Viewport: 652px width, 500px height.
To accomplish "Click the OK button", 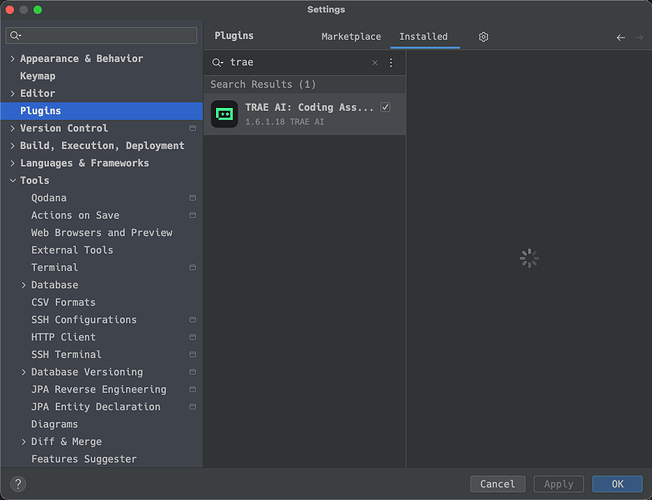I will pyautogui.click(x=617, y=484).
